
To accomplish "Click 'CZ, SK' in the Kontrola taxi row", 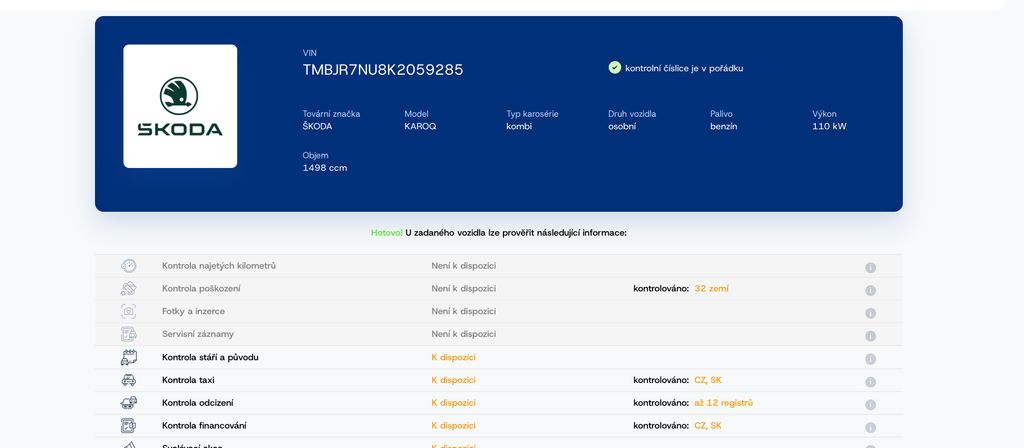I will [708, 380].
